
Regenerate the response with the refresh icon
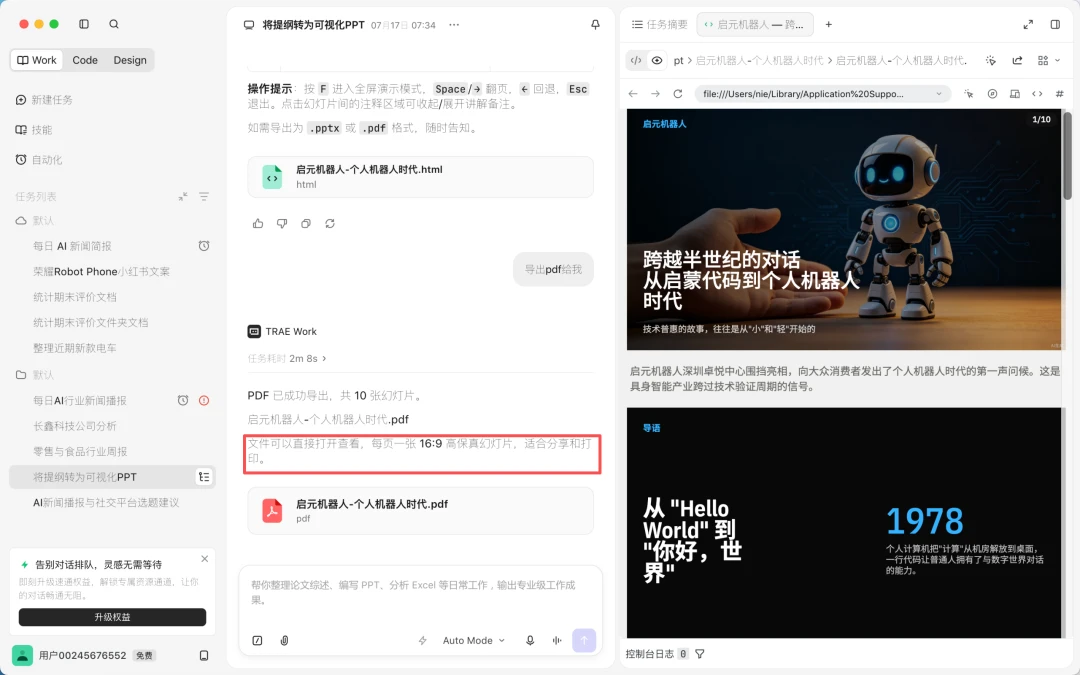pos(330,223)
